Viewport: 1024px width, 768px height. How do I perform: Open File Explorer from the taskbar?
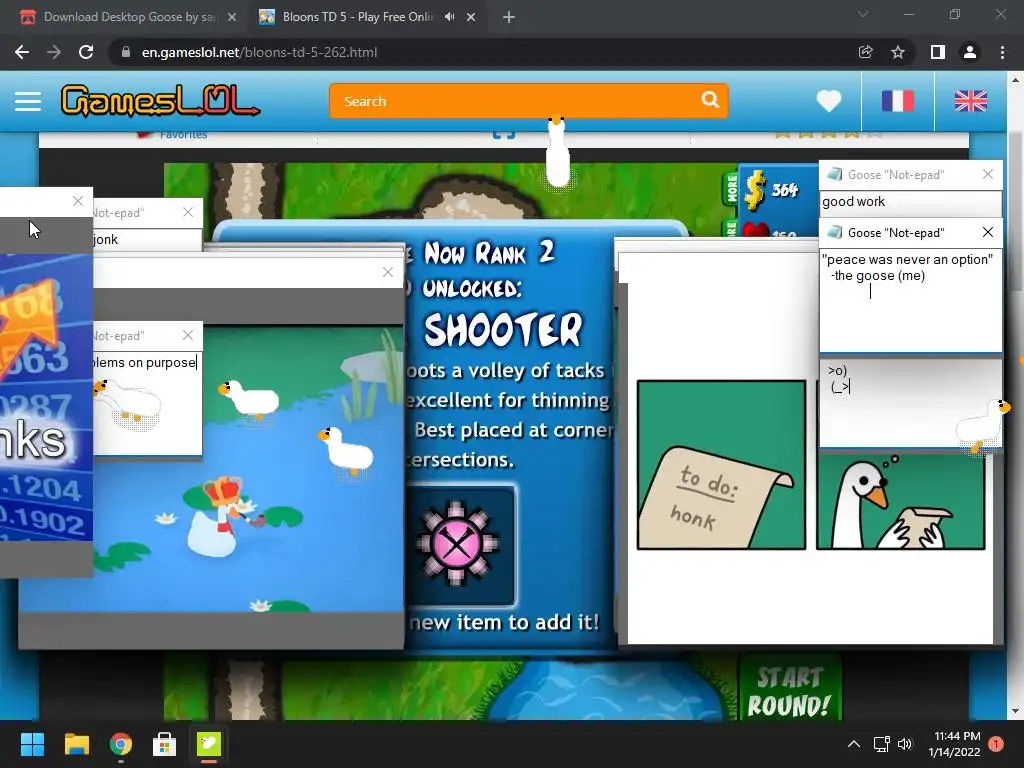coord(76,744)
